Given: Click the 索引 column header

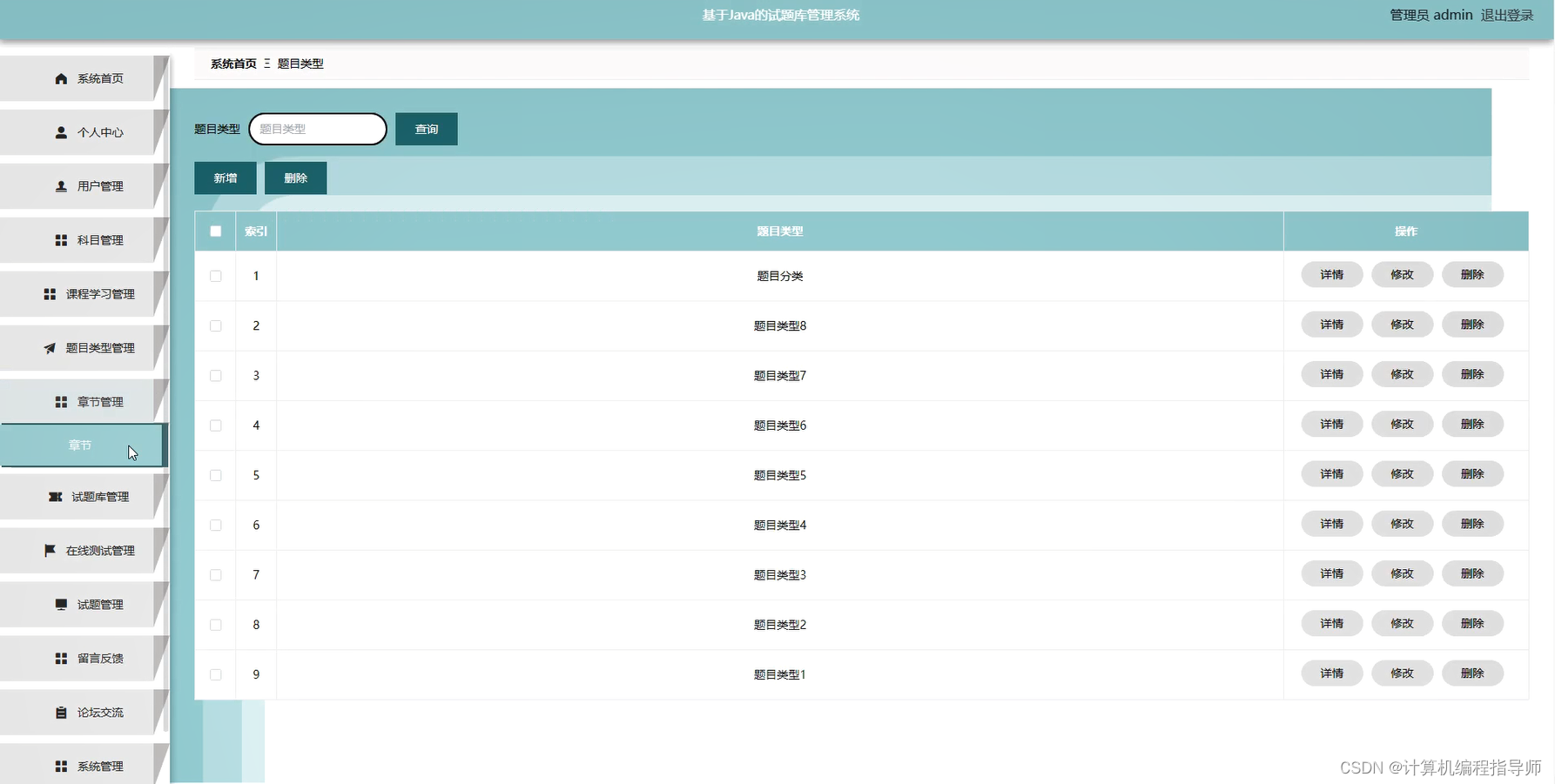Looking at the screenshot, I should pyautogui.click(x=256, y=231).
